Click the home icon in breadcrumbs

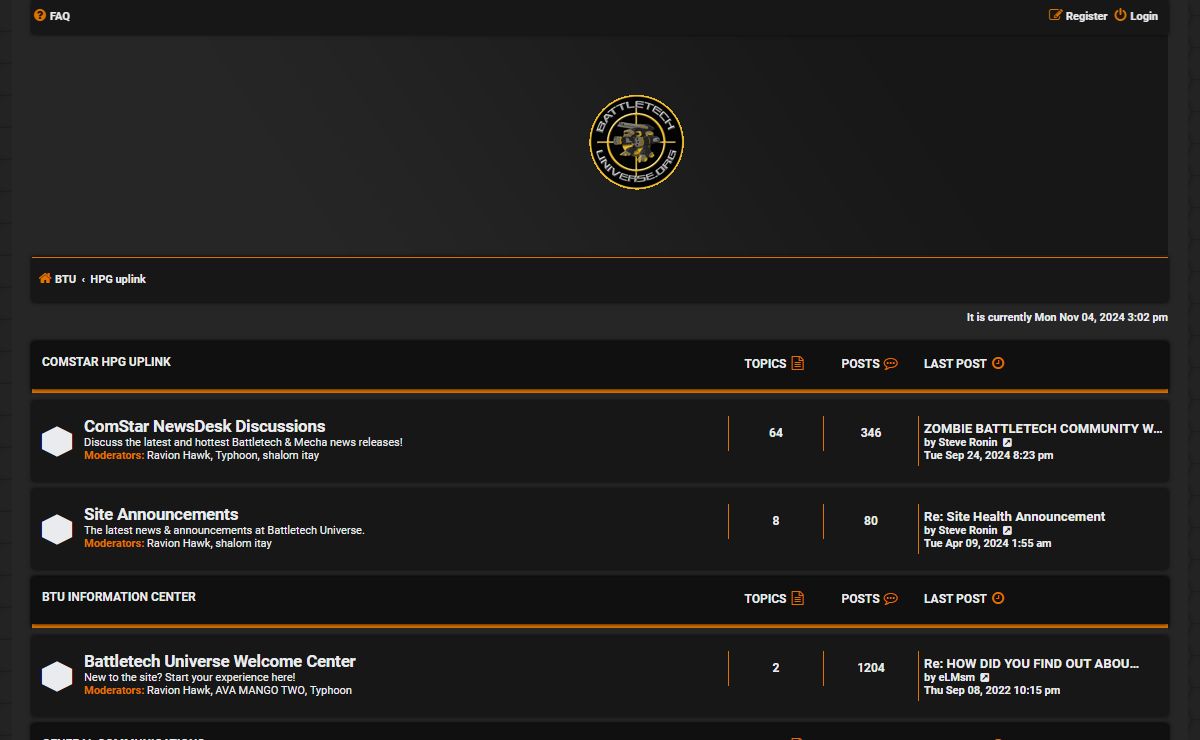coord(45,278)
